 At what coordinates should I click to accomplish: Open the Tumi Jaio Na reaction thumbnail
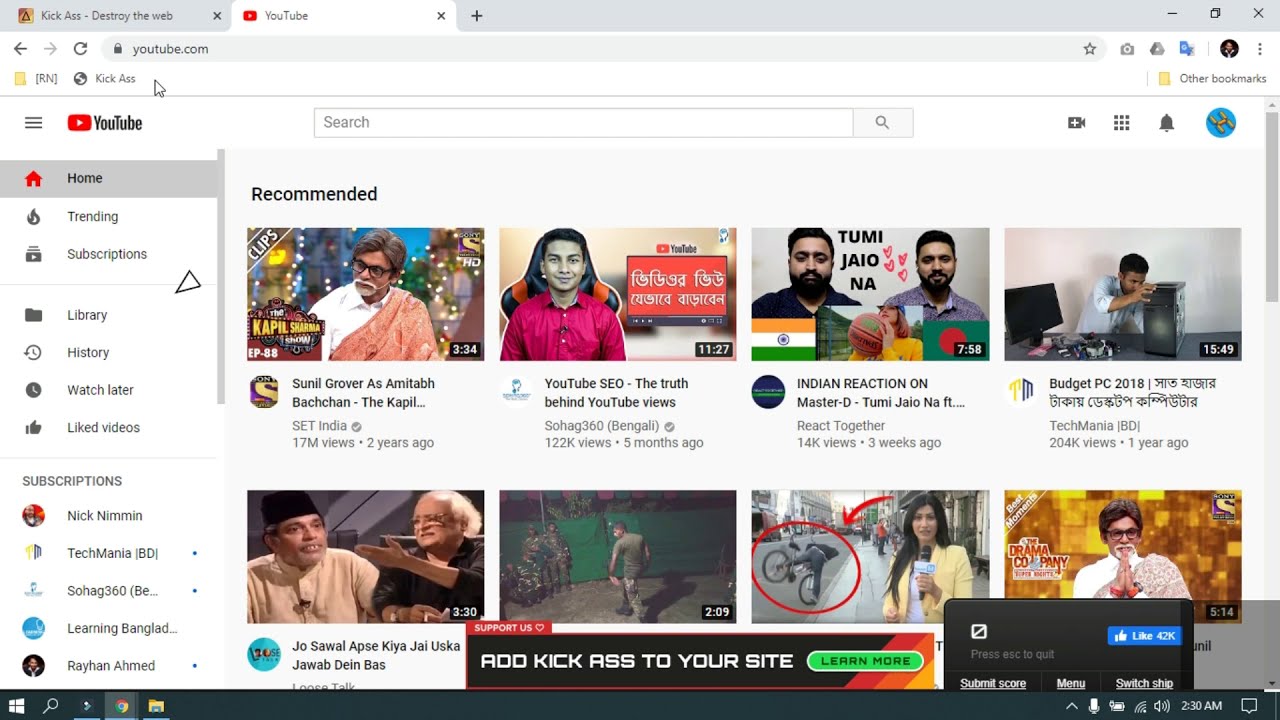click(x=870, y=294)
